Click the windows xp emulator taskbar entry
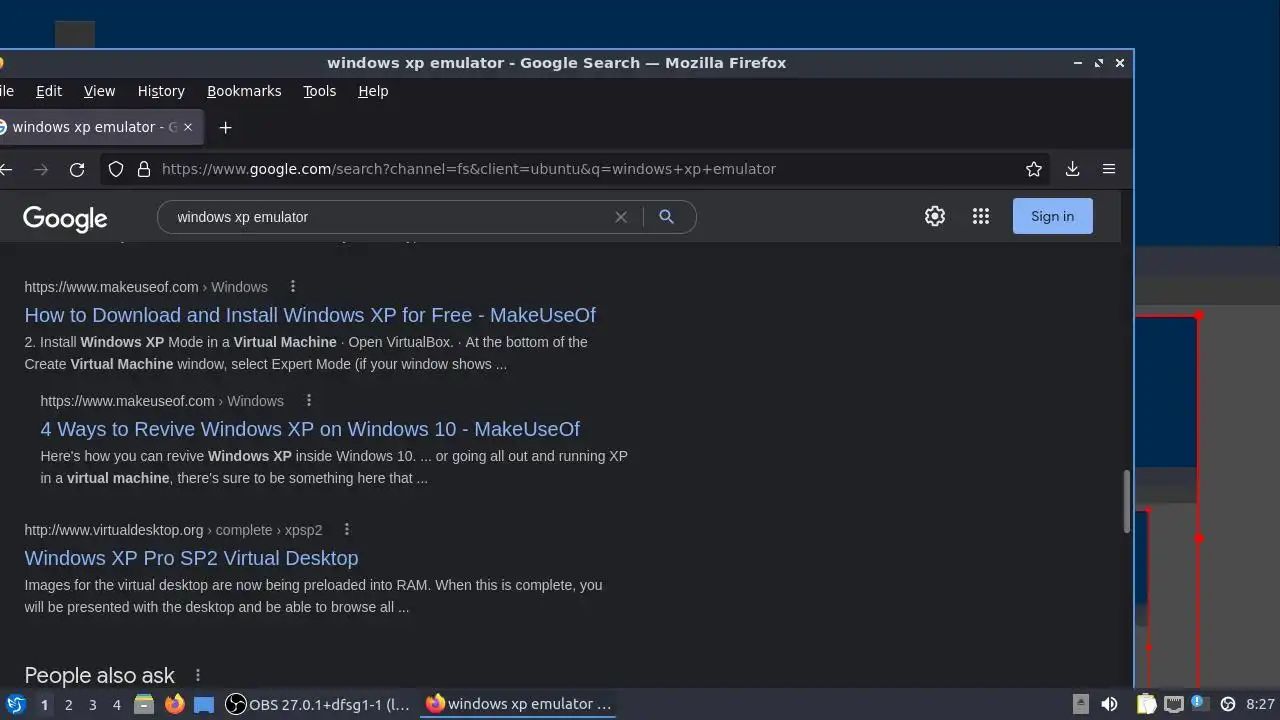The height and width of the screenshot is (720, 1280). [x=518, y=704]
